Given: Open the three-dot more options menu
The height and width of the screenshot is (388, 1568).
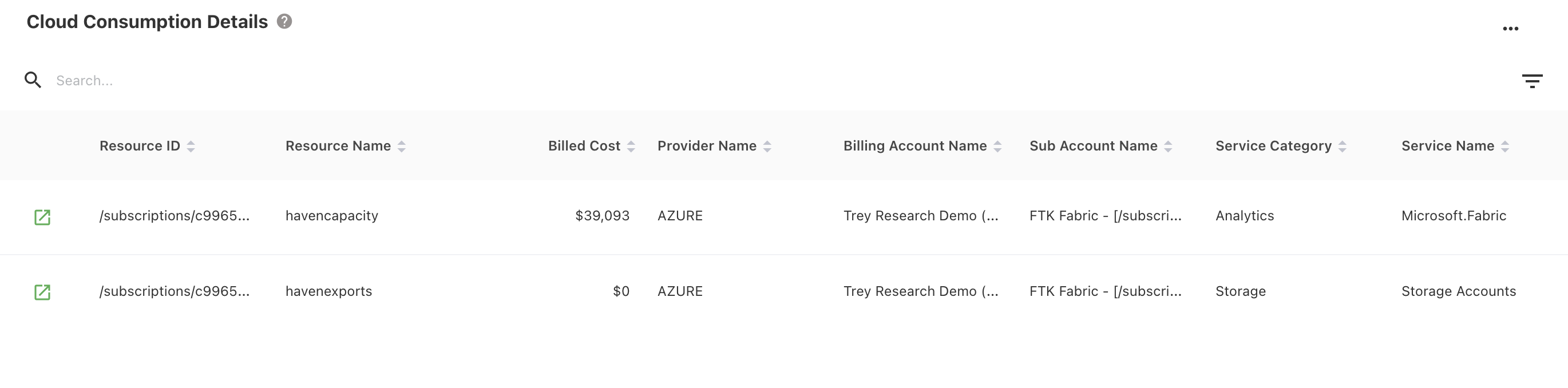Looking at the screenshot, I should 1510,29.
